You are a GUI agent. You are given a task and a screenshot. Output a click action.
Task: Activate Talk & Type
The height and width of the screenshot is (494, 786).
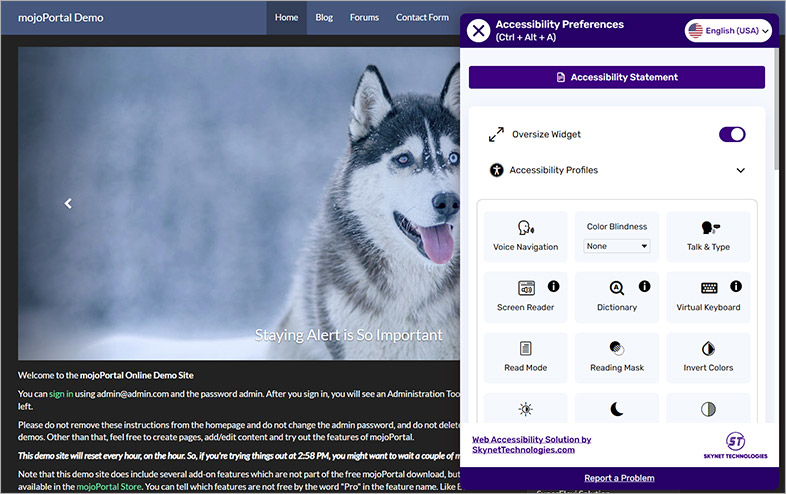[x=708, y=236]
